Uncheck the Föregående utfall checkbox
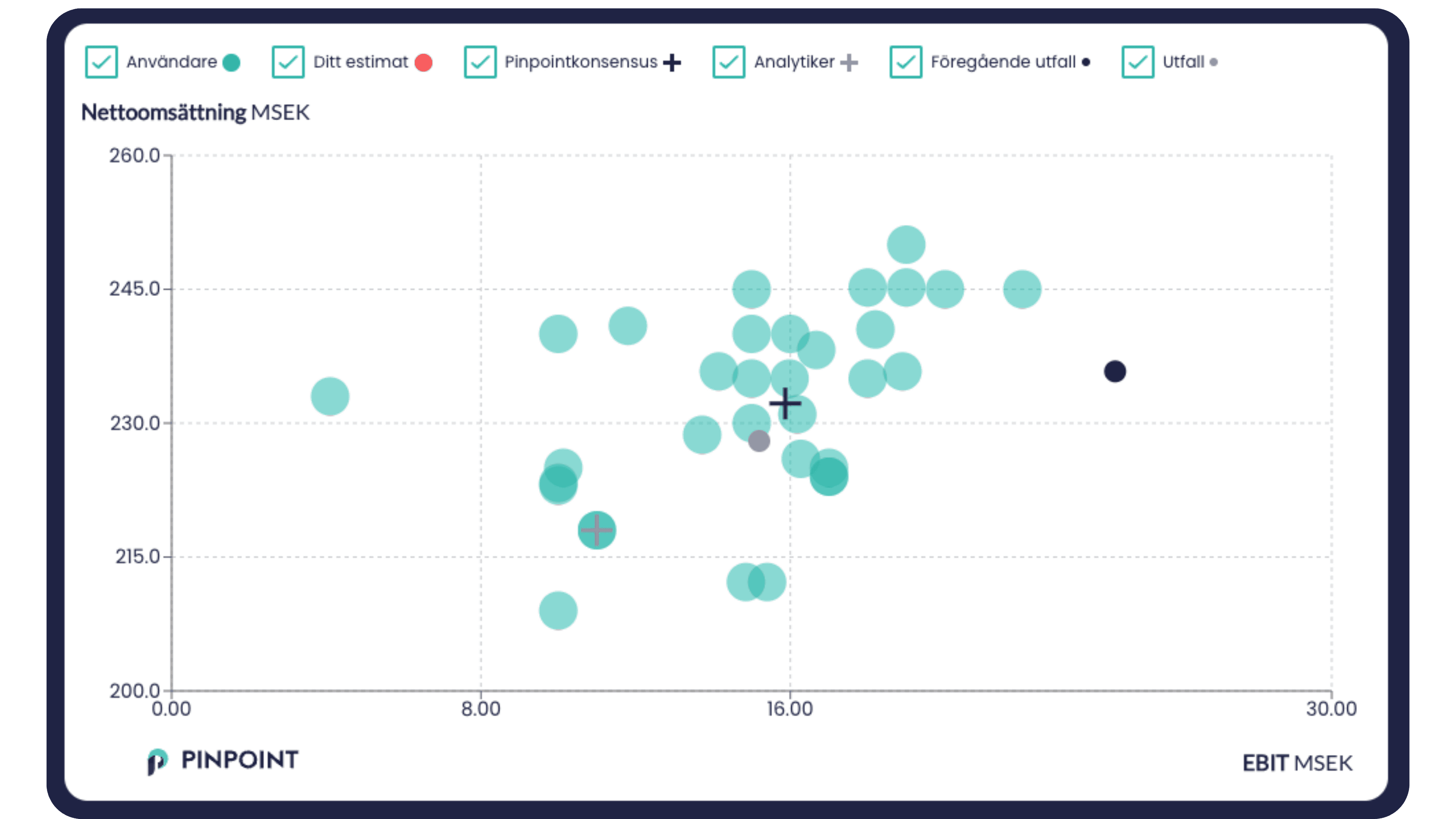Screen dimensions: 1456x819 [905, 61]
